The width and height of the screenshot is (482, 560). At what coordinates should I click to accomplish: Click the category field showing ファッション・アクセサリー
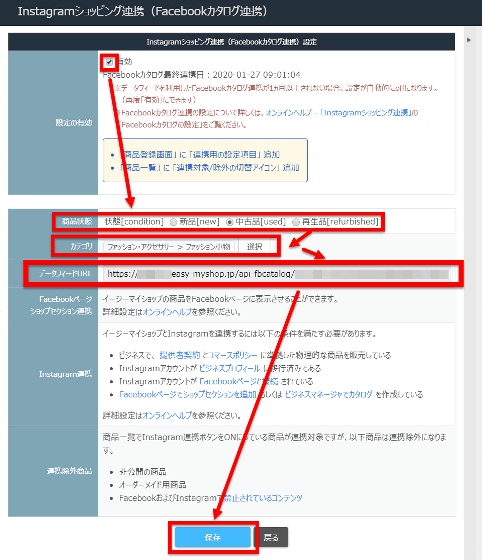[x=169, y=246]
